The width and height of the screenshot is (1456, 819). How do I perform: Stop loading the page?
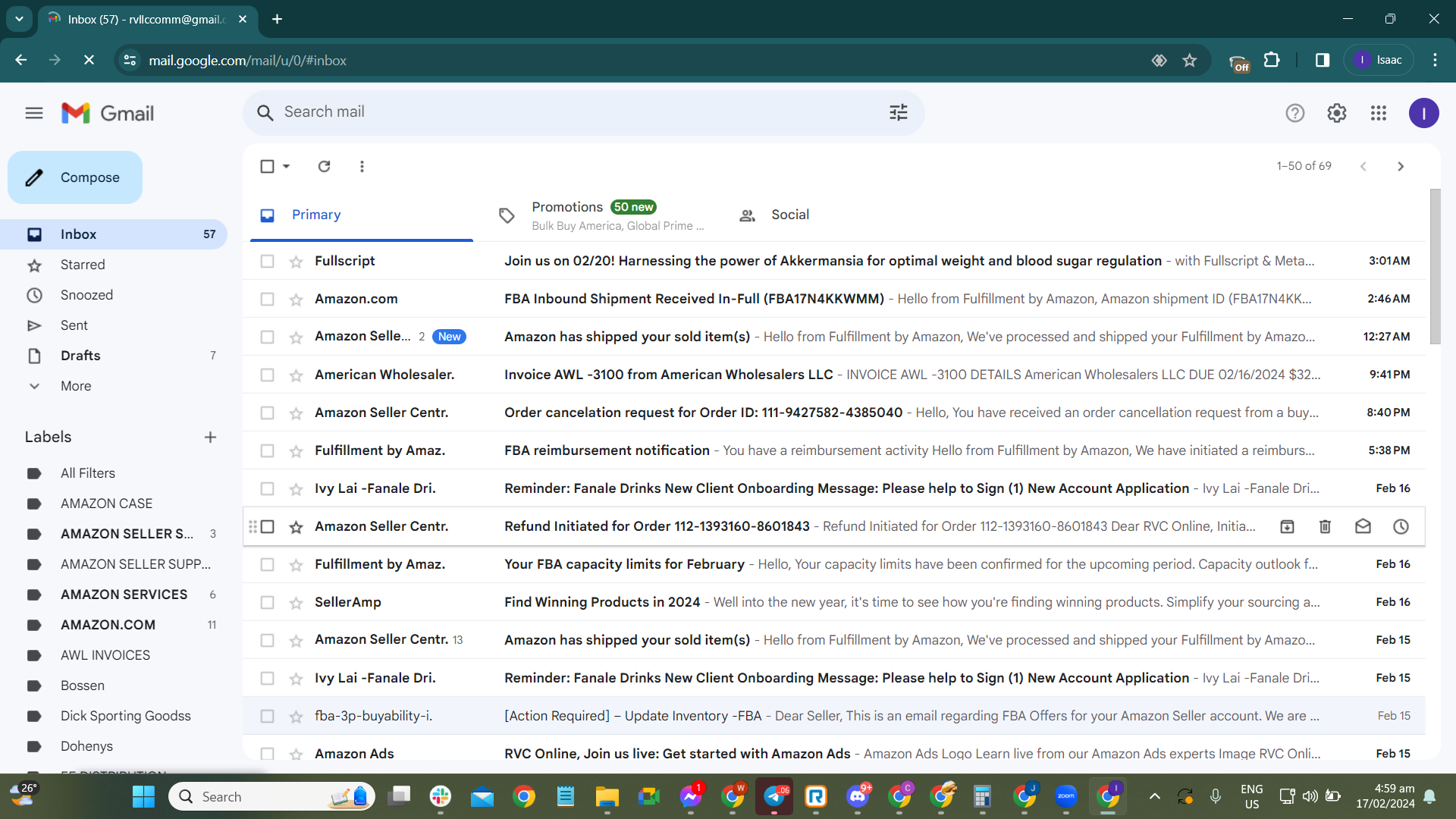point(89,60)
